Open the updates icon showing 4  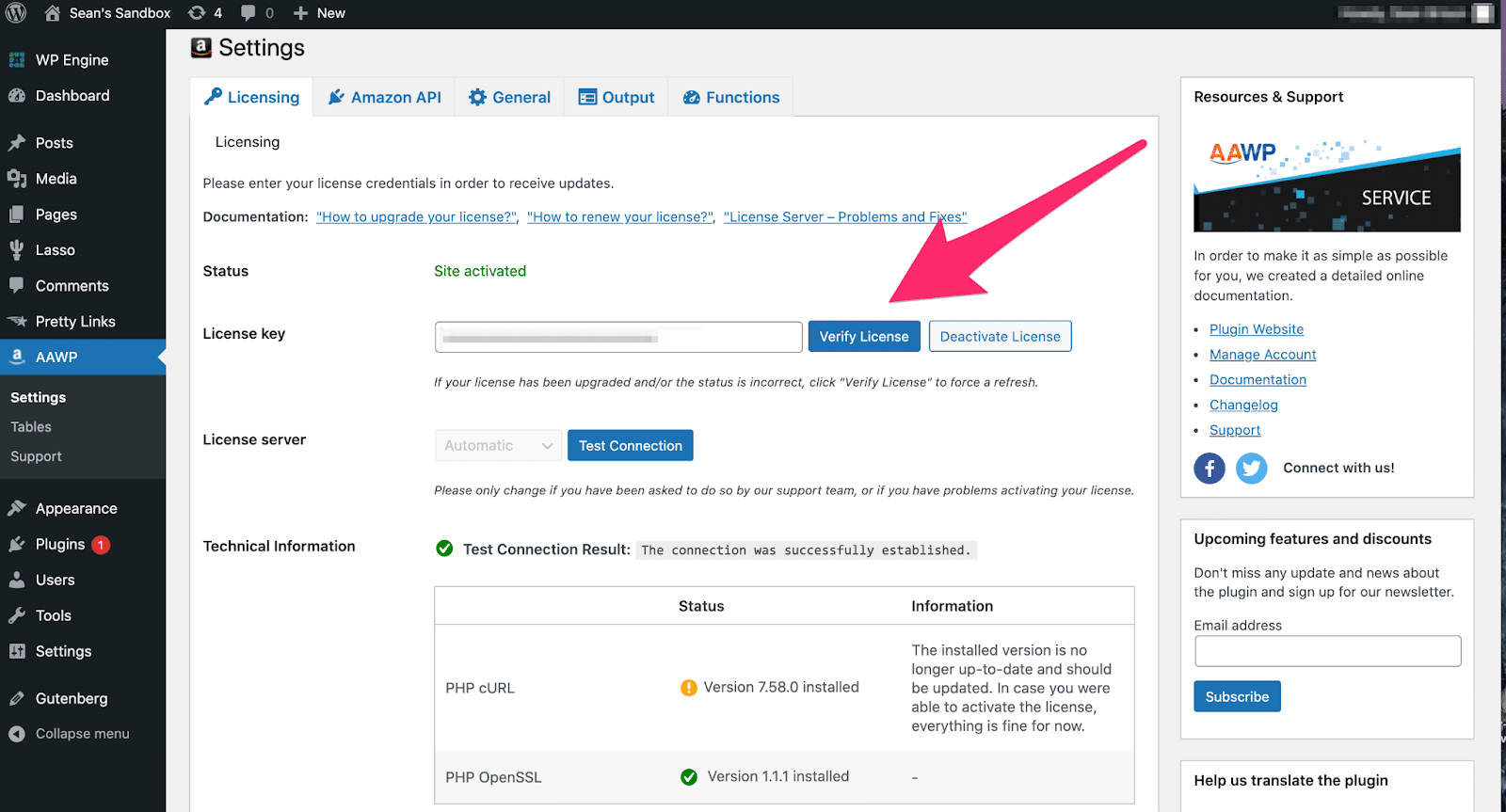click(x=197, y=13)
